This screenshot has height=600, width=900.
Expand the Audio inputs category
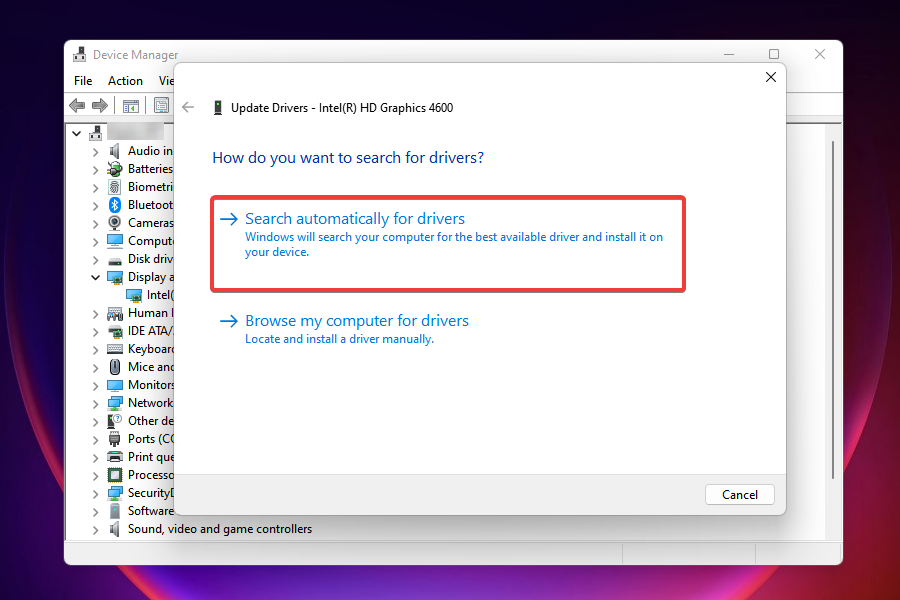95,152
